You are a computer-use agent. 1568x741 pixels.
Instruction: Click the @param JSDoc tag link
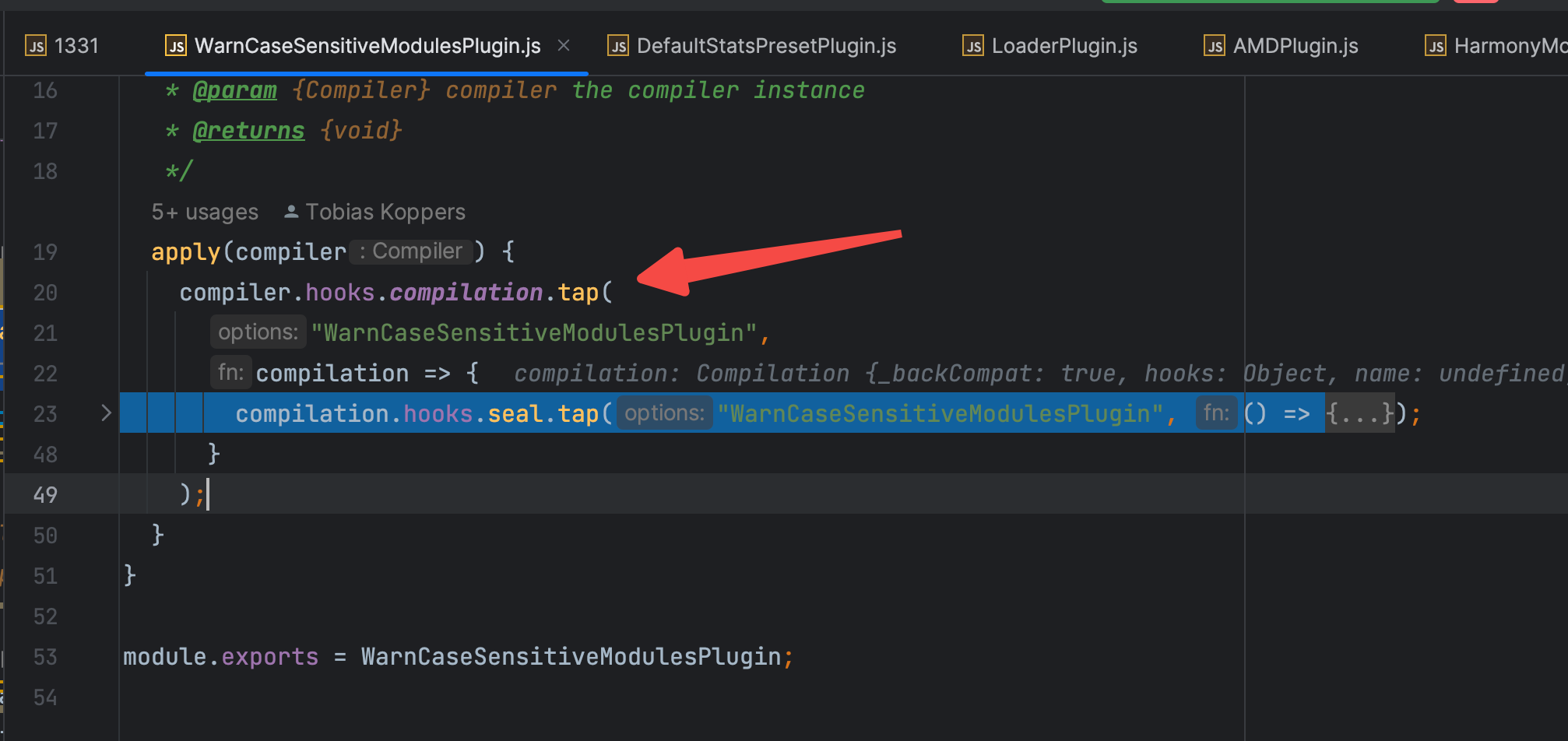coord(234,90)
